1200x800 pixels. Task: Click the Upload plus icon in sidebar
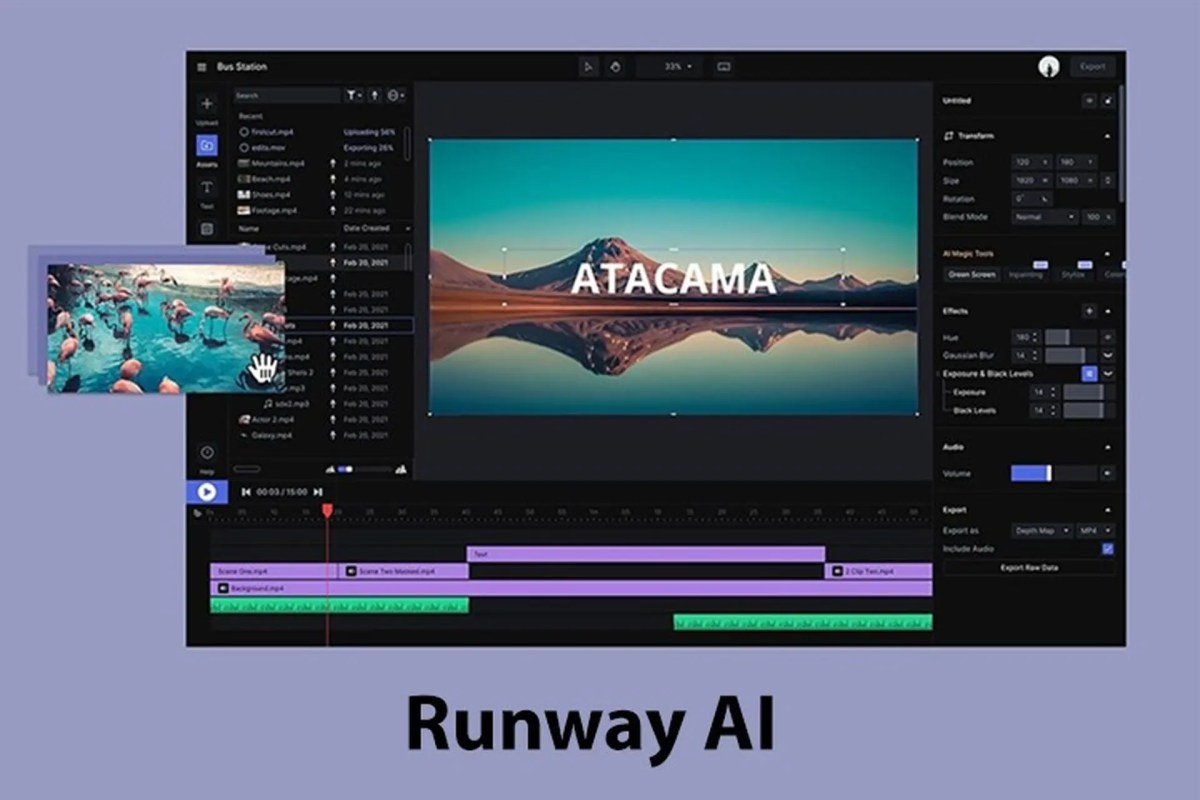(207, 104)
